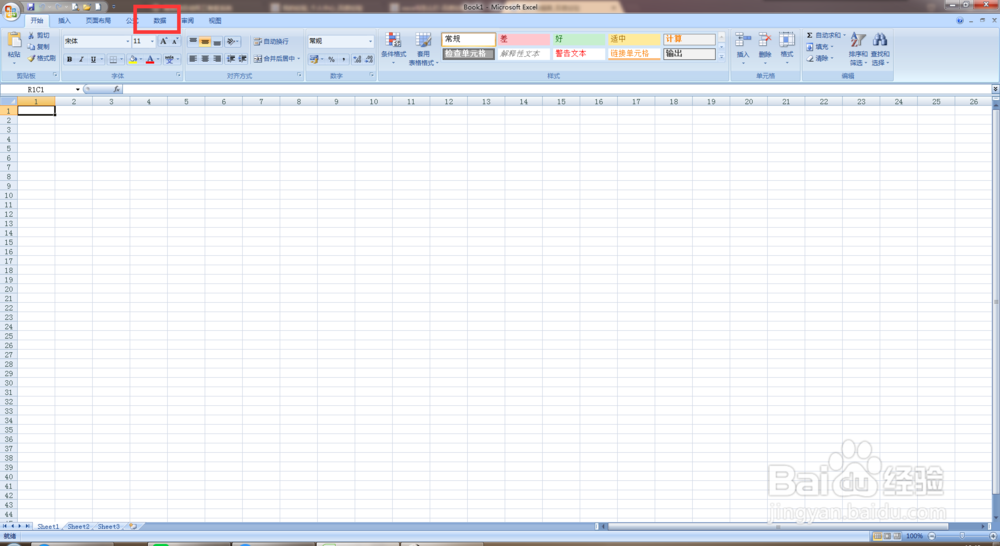This screenshot has height=546, width=1000.
Task: Enable Wrap Text (自动换行)
Action: pyautogui.click(x=271, y=41)
